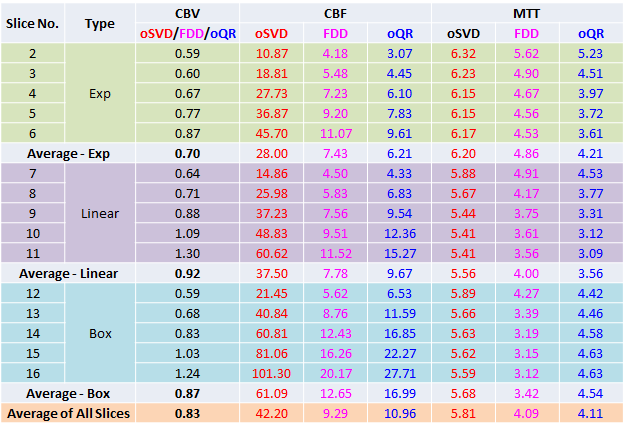Select the Average - Box row label
The image size is (624, 425).
pyautogui.click(x=68, y=393)
